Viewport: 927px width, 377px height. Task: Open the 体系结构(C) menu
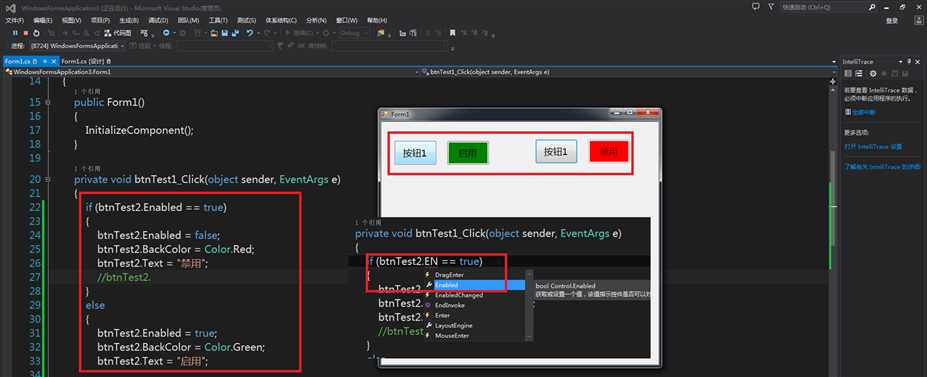click(x=281, y=20)
